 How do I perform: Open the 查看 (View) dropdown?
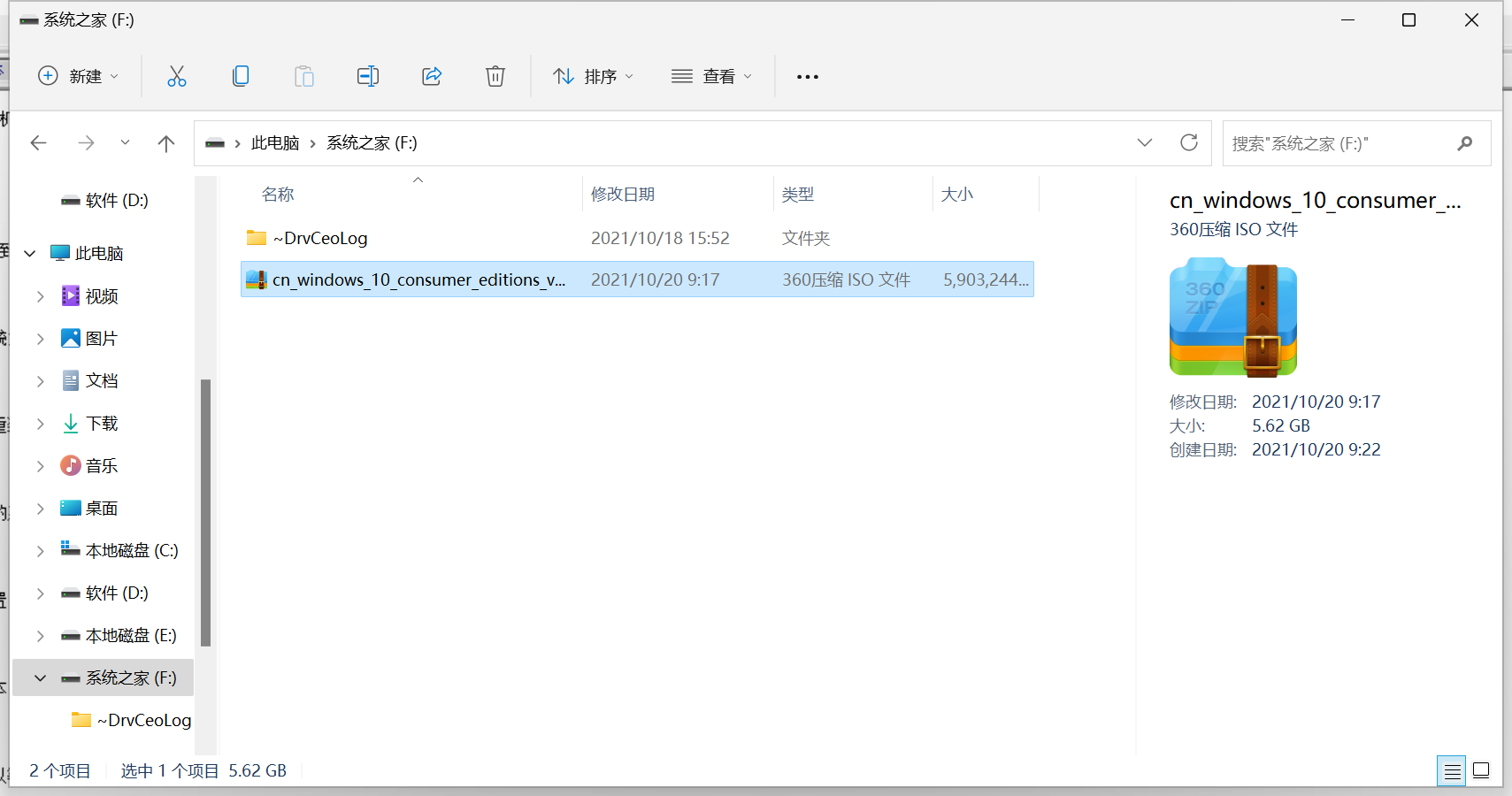click(711, 76)
